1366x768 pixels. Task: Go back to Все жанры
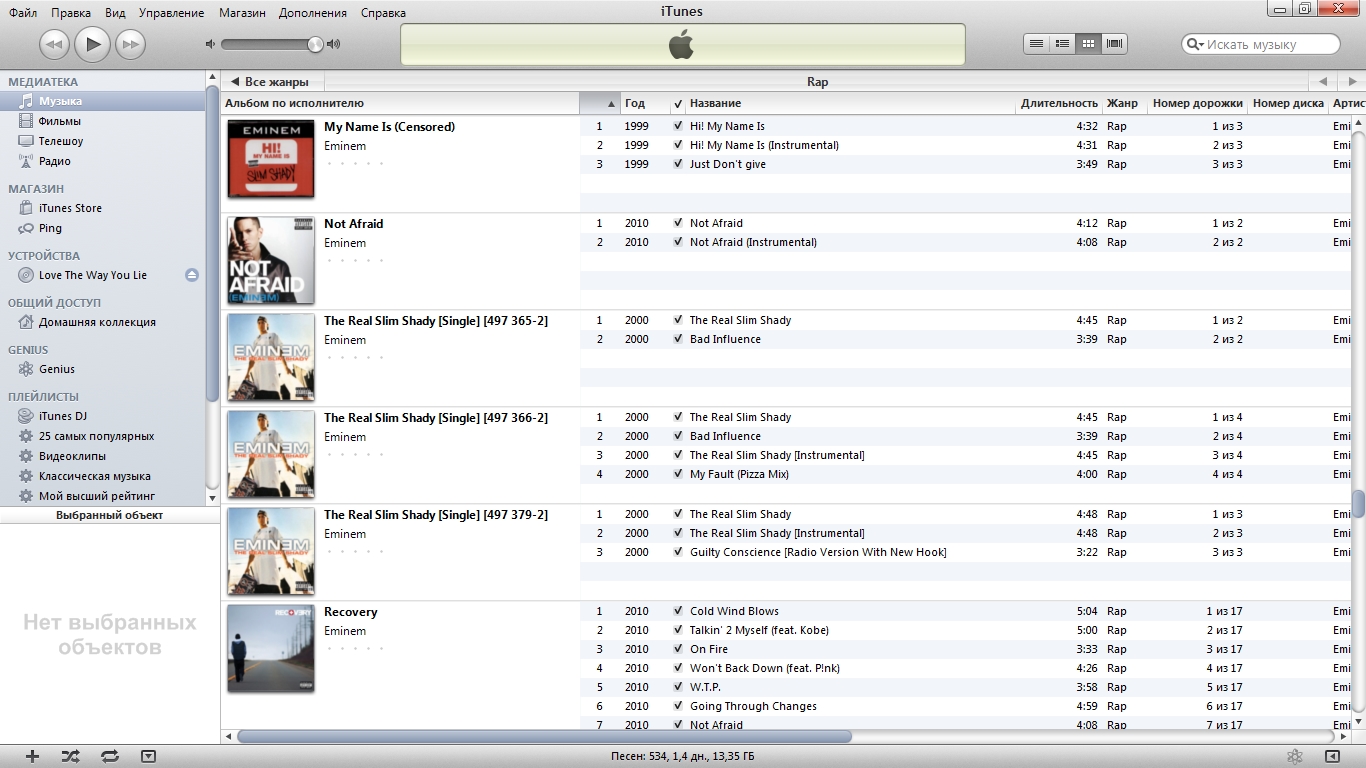(272, 82)
